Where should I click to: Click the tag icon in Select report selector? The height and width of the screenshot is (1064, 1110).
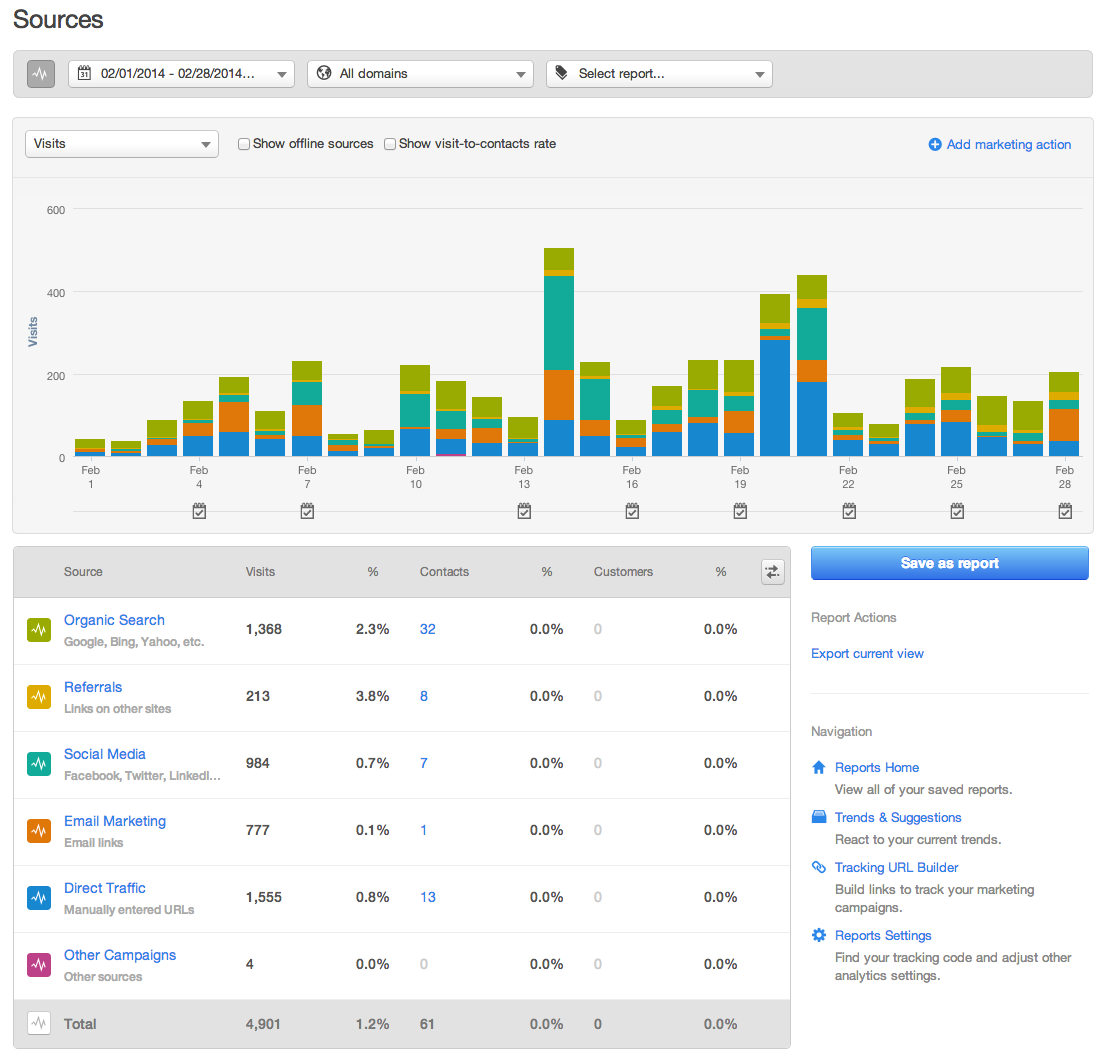(562, 73)
